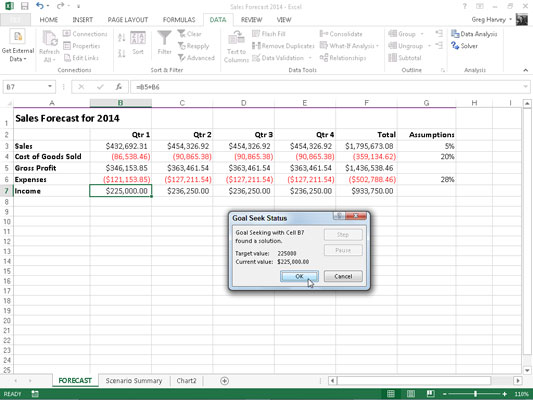The height and width of the screenshot is (400, 533).
Task: Click the zoom out minus button
Action: 445,394
